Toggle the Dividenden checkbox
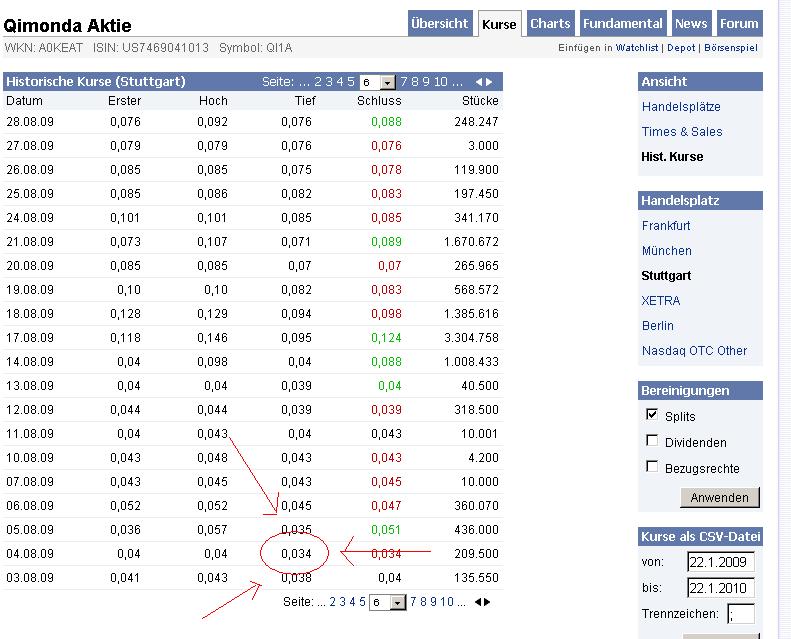Viewport: 791px width, 639px height. [652, 441]
